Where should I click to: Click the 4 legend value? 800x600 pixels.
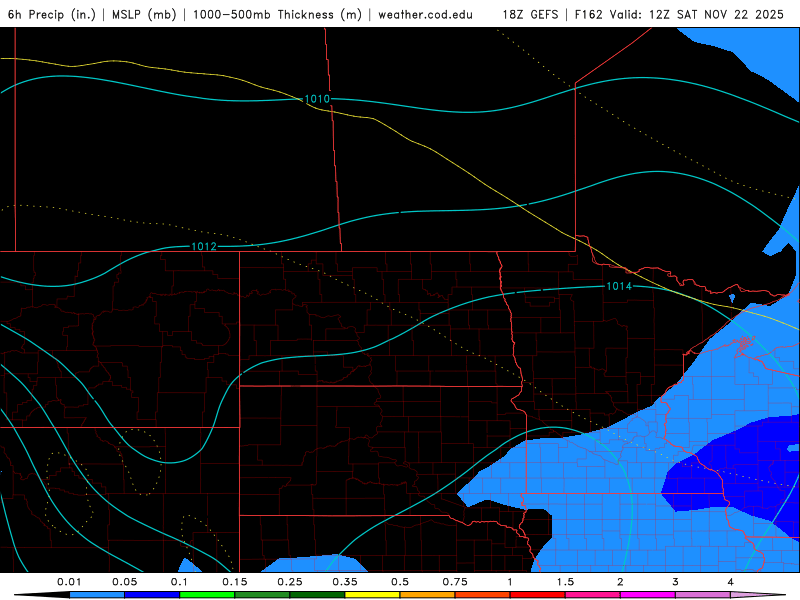click(730, 582)
